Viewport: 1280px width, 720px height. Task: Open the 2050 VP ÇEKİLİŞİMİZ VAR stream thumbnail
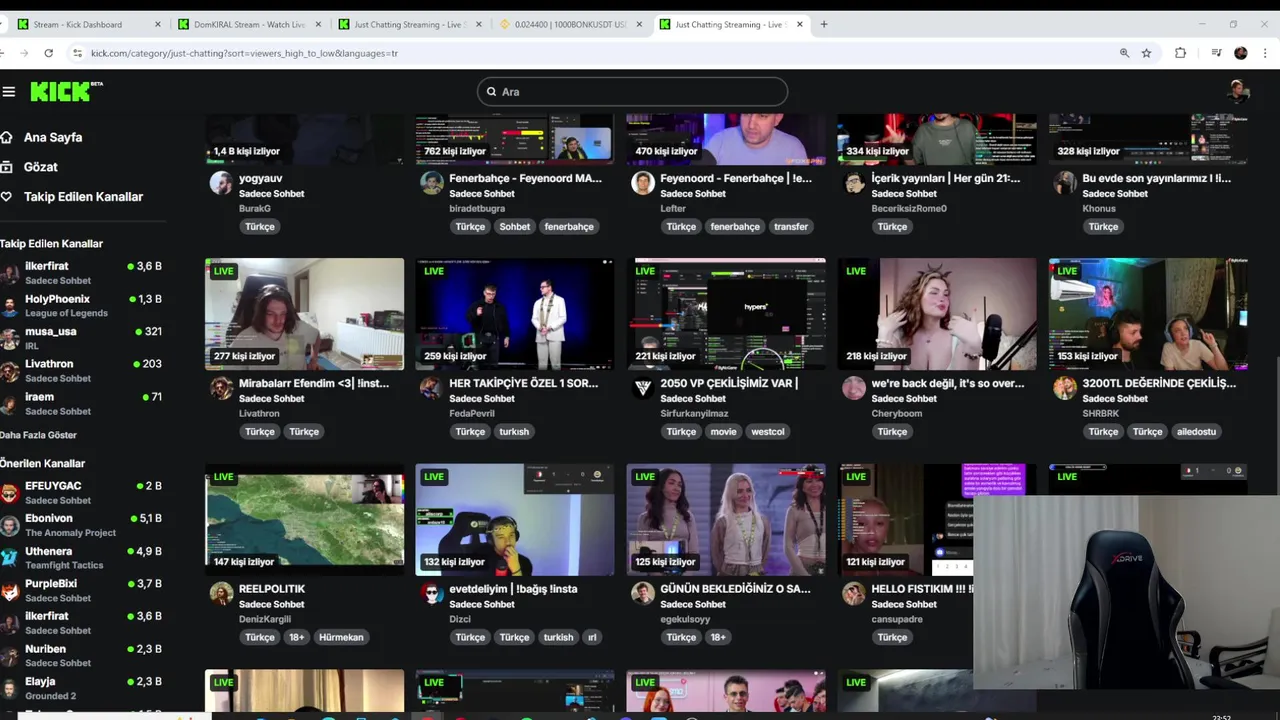pos(726,314)
